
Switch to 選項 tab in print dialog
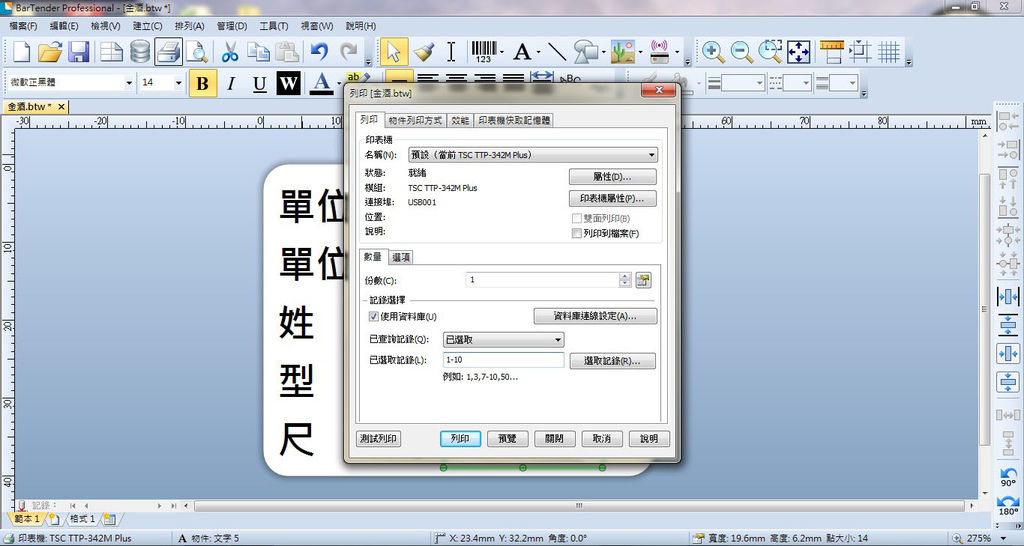(x=401, y=257)
